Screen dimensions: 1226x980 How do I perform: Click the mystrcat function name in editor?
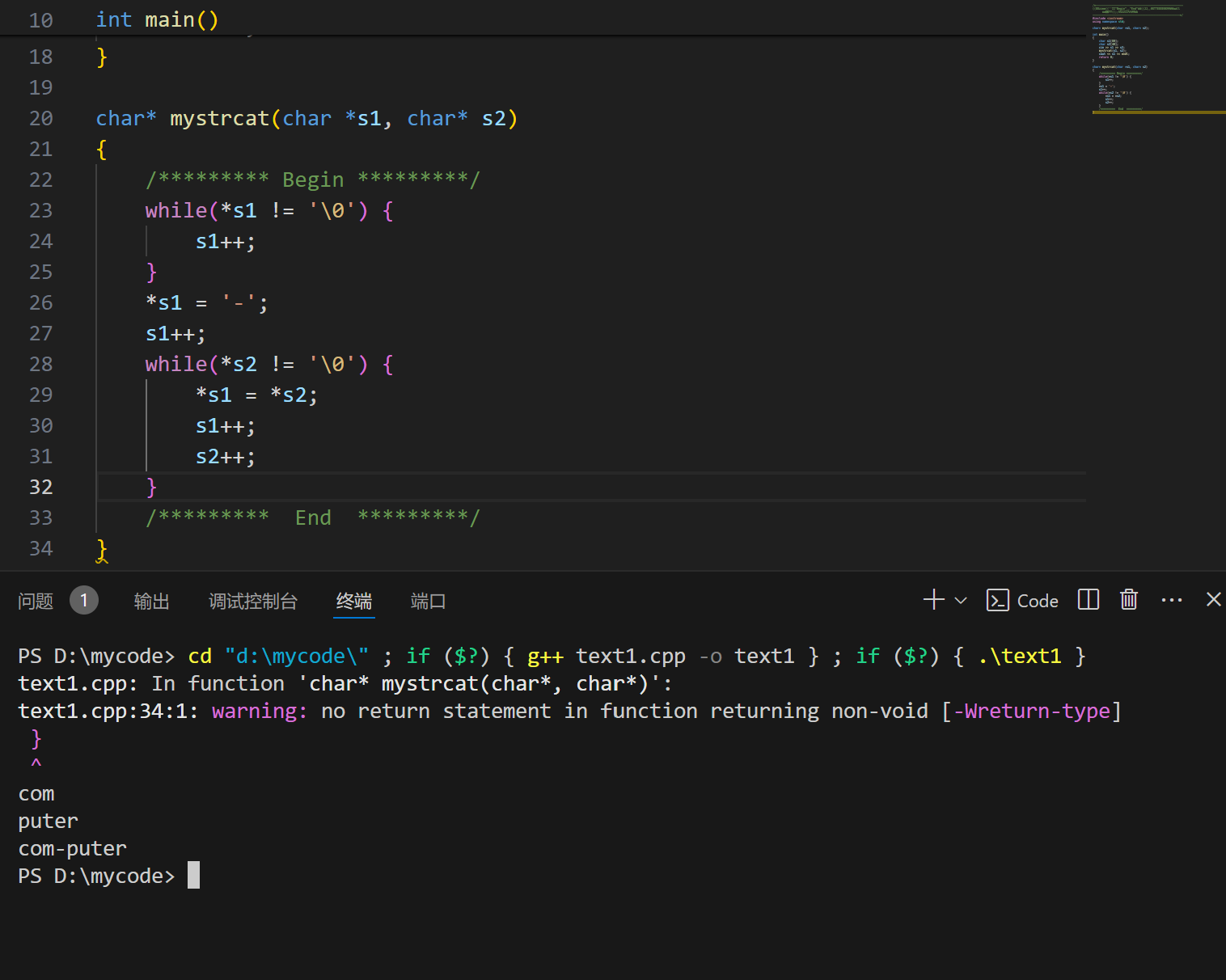pyautogui.click(x=219, y=119)
